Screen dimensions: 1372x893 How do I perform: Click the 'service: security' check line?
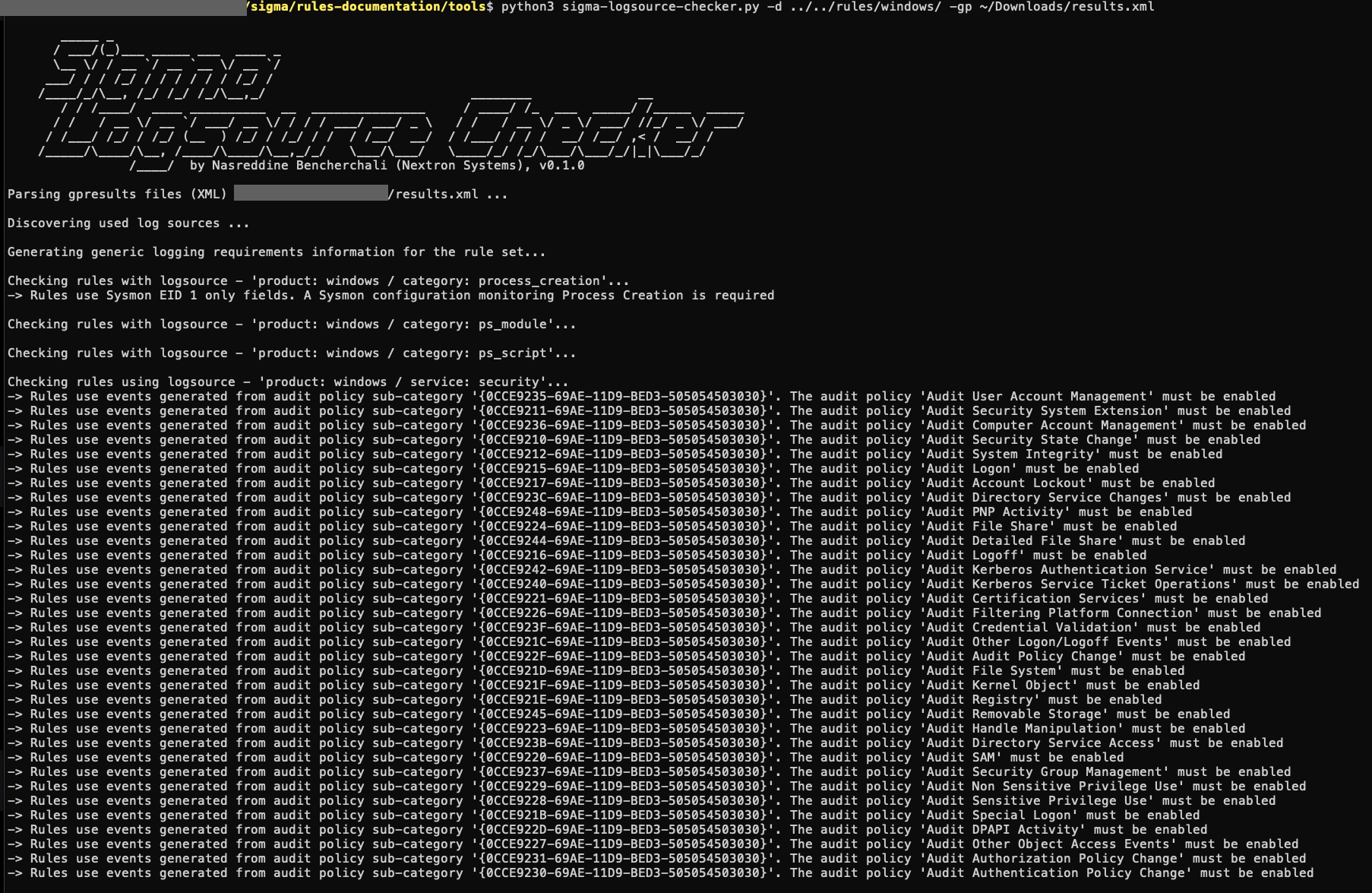pos(288,382)
